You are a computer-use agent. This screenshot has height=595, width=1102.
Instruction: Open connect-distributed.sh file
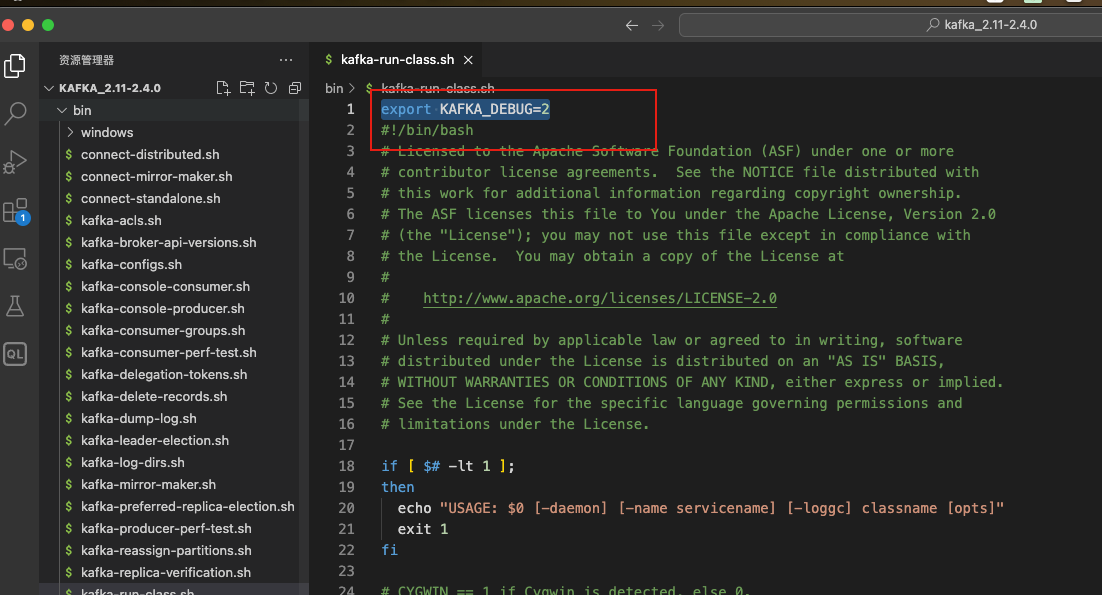150,155
